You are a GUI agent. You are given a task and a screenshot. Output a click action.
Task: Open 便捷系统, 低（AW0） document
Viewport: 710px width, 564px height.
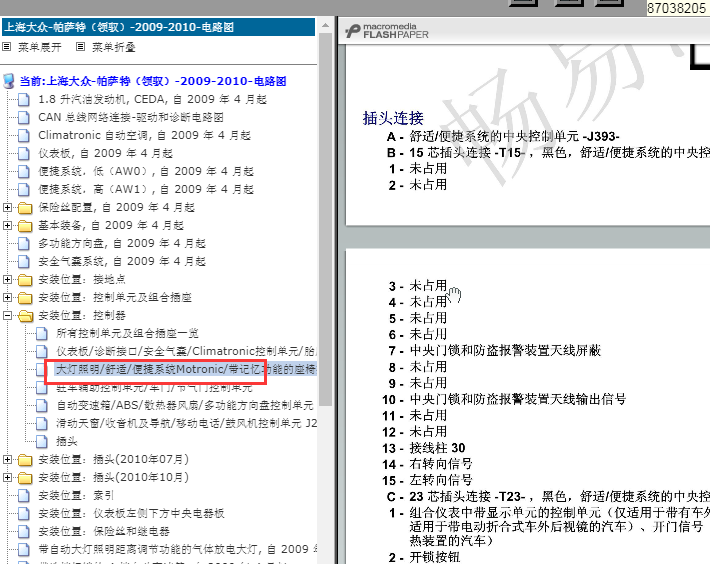point(146,172)
